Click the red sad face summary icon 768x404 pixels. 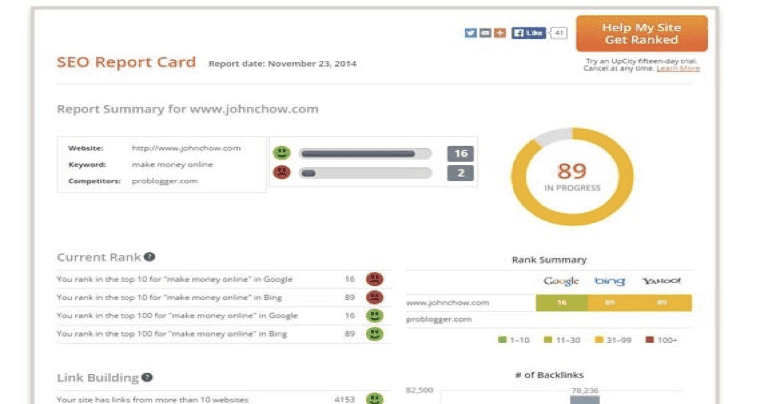click(x=282, y=172)
